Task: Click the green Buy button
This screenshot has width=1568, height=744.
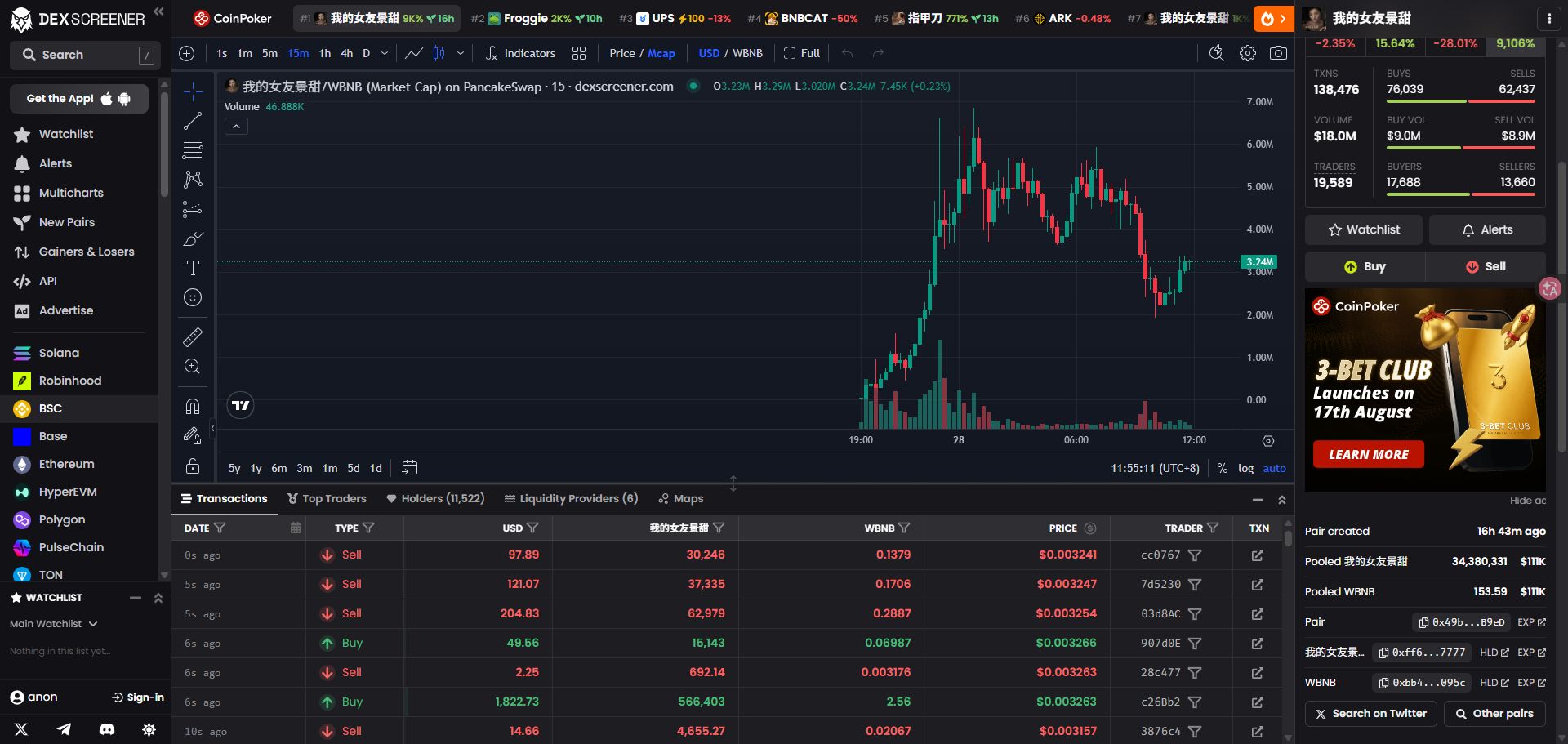Action: (1365, 266)
